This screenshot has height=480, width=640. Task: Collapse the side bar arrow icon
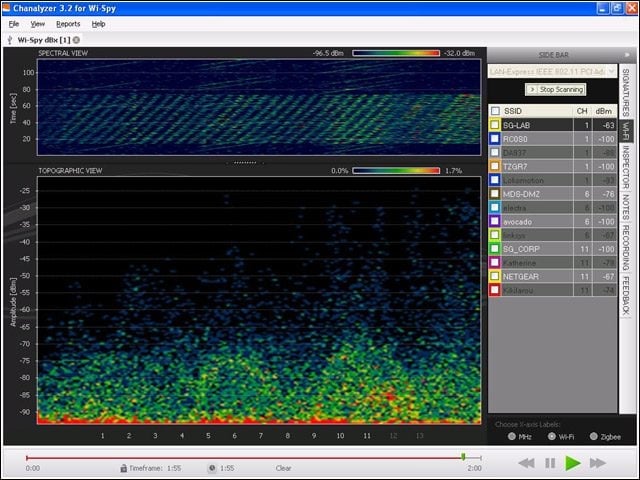tap(627, 54)
